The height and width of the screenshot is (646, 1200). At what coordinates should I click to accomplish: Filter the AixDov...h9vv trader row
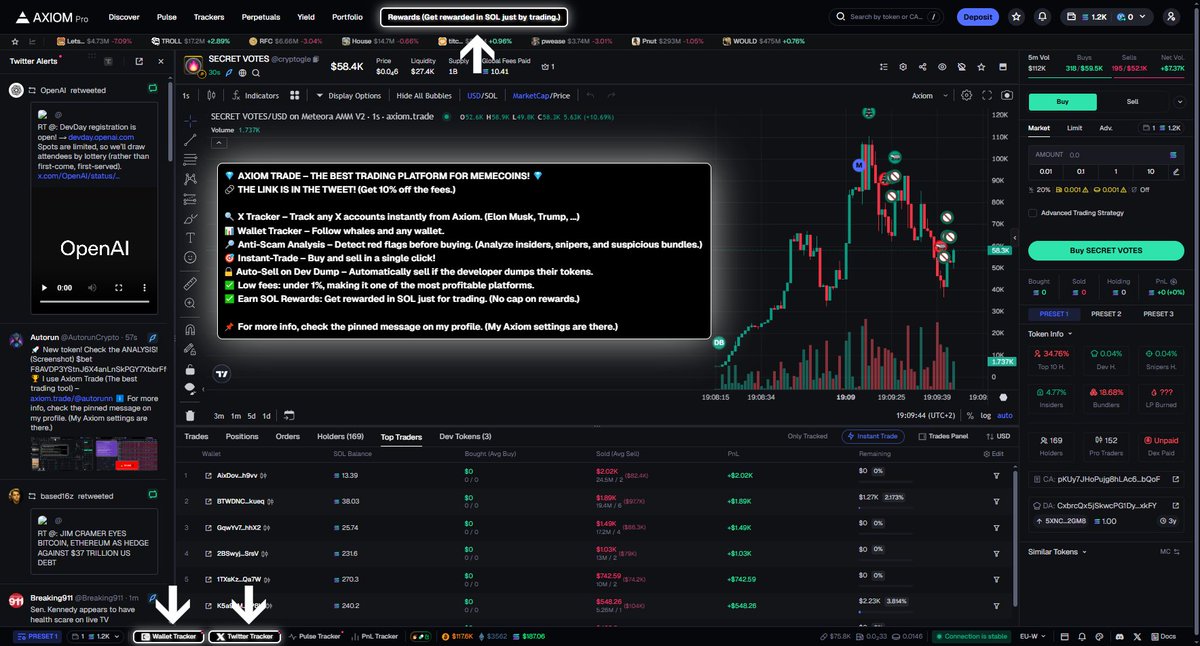click(x=996, y=475)
